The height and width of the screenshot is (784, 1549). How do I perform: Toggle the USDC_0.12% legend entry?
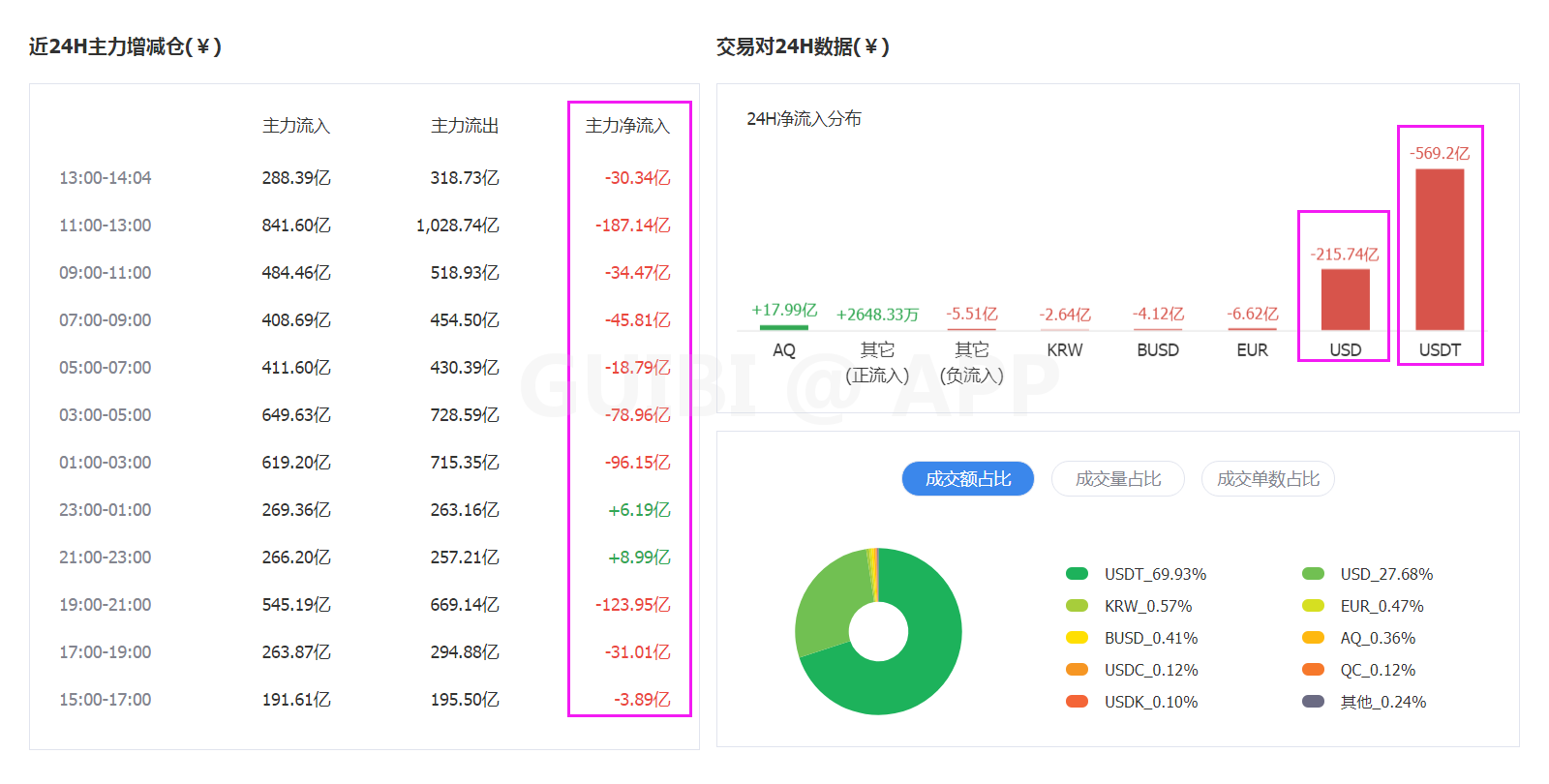tap(1132, 670)
